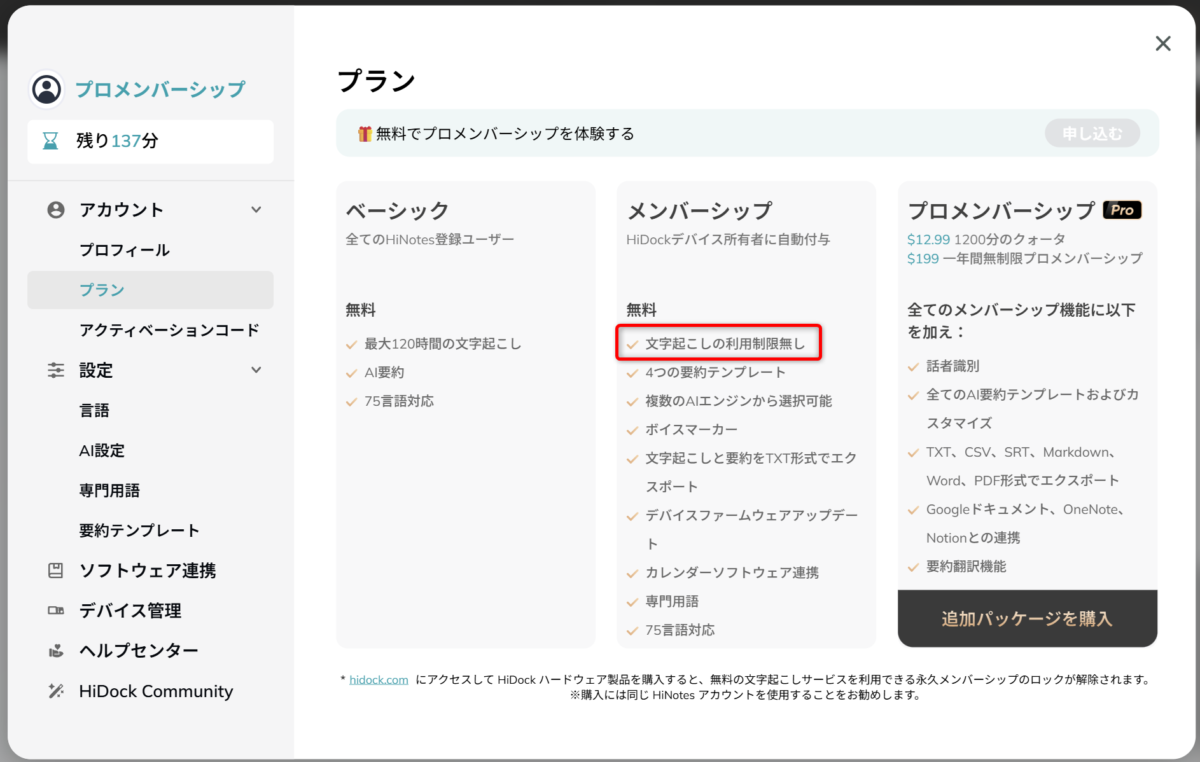The height and width of the screenshot is (762, 1200).
Task: Click 追加パッケージを購入 button
Action: click(x=1027, y=619)
